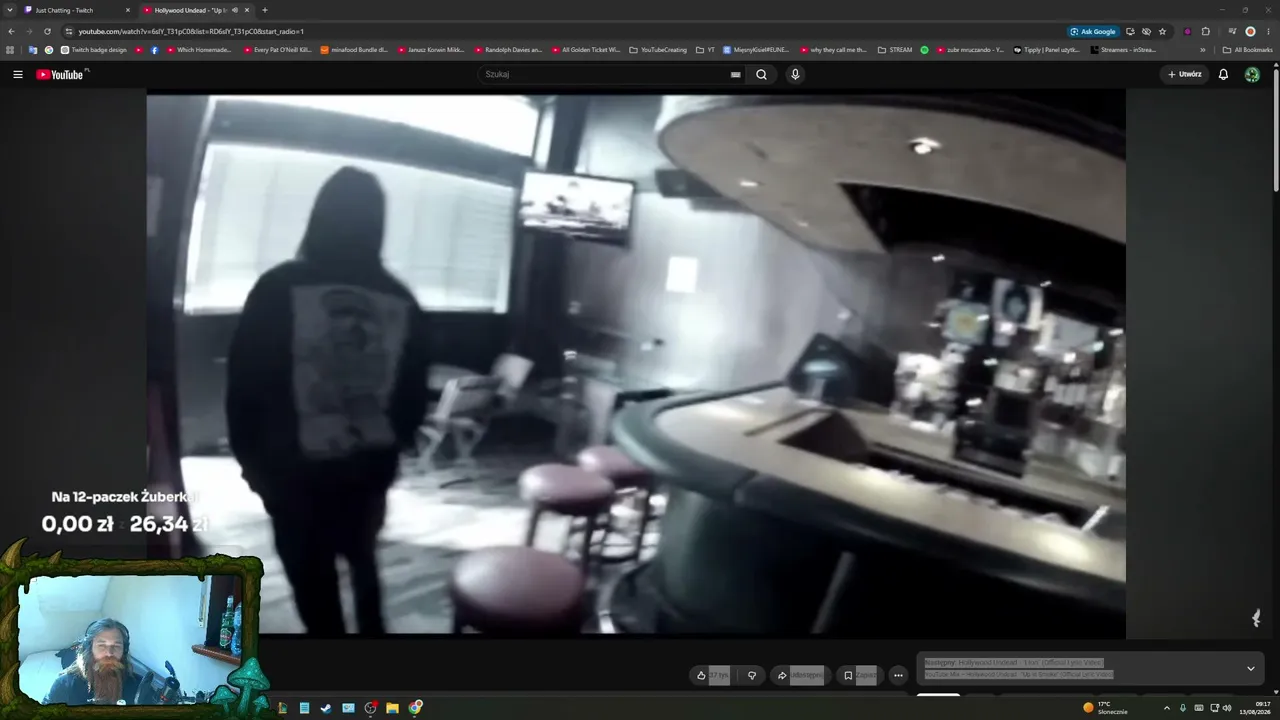Viewport: 1280px width, 720px height.
Task: Reload the YouTube page
Action: tap(47, 31)
